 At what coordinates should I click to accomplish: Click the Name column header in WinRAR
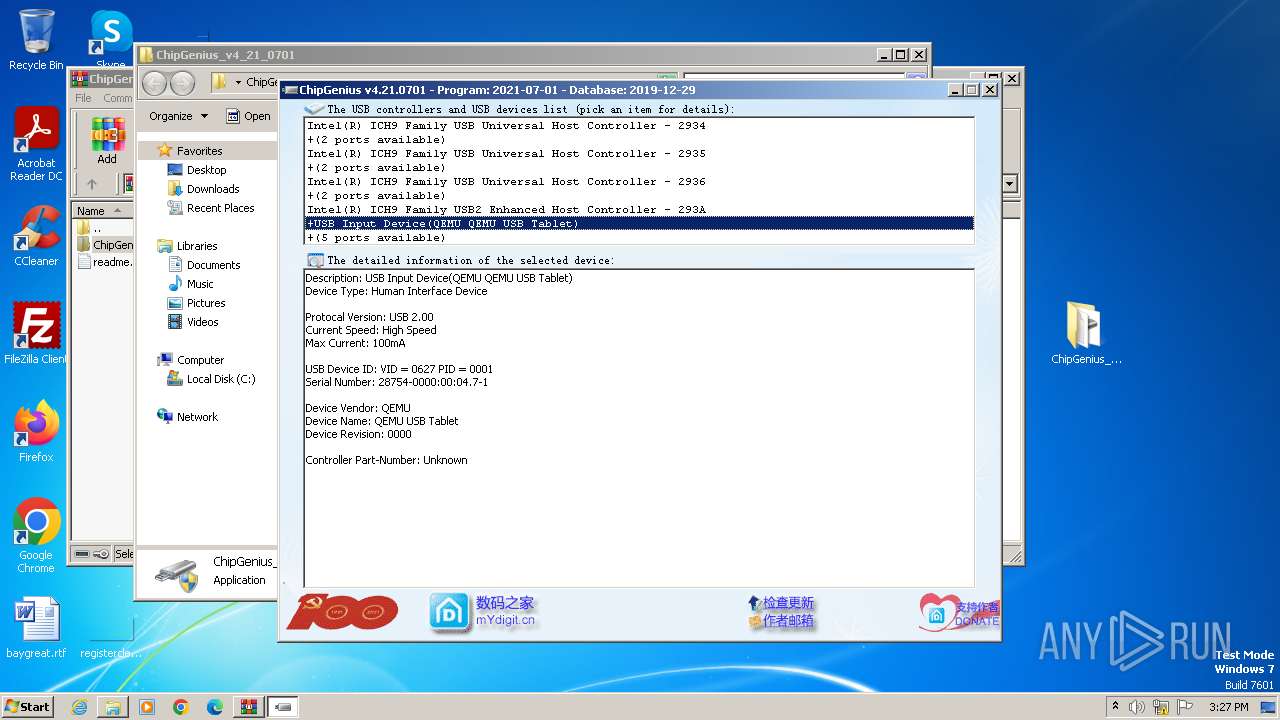coord(102,211)
